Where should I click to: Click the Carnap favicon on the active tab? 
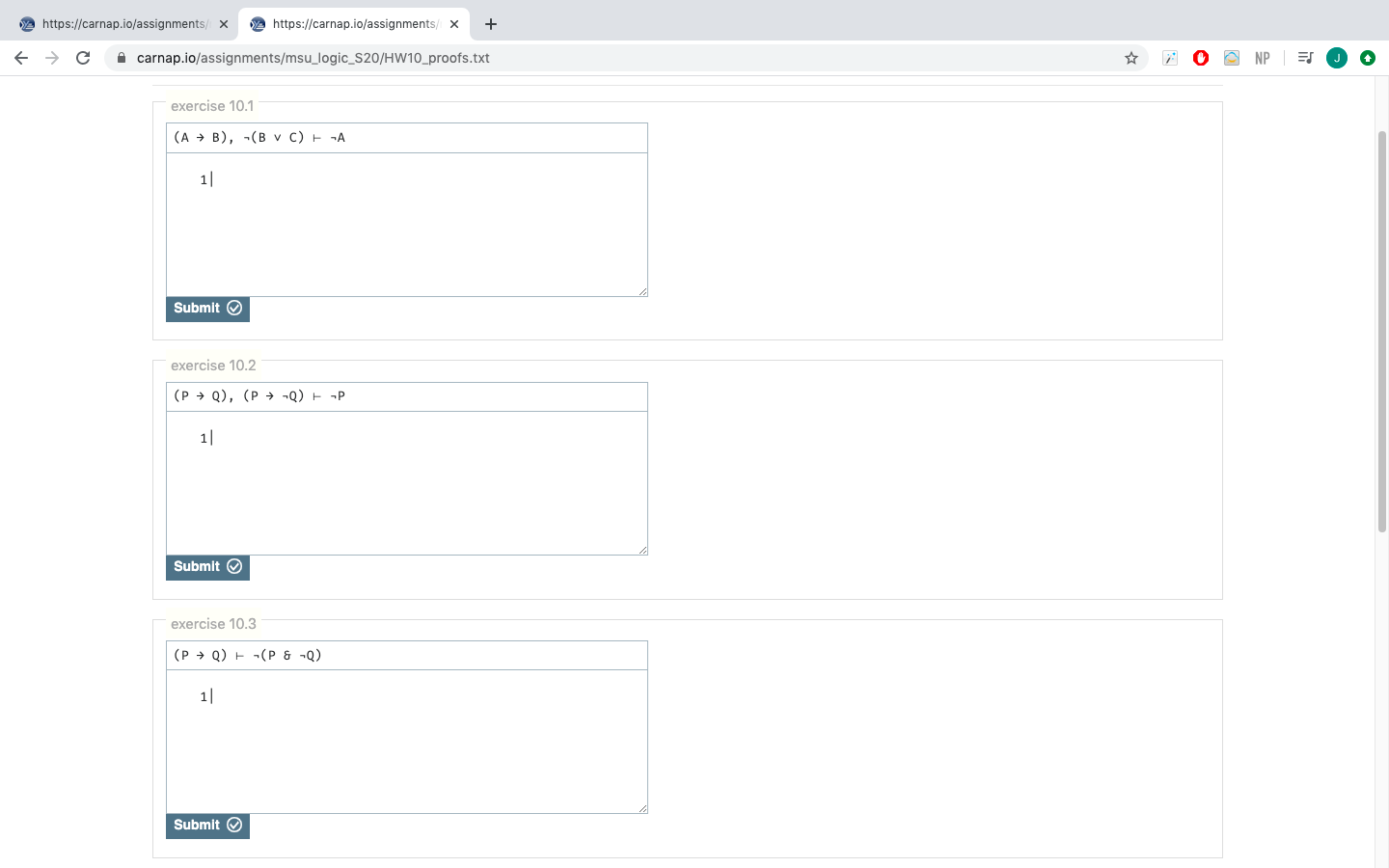click(x=258, y=23)
